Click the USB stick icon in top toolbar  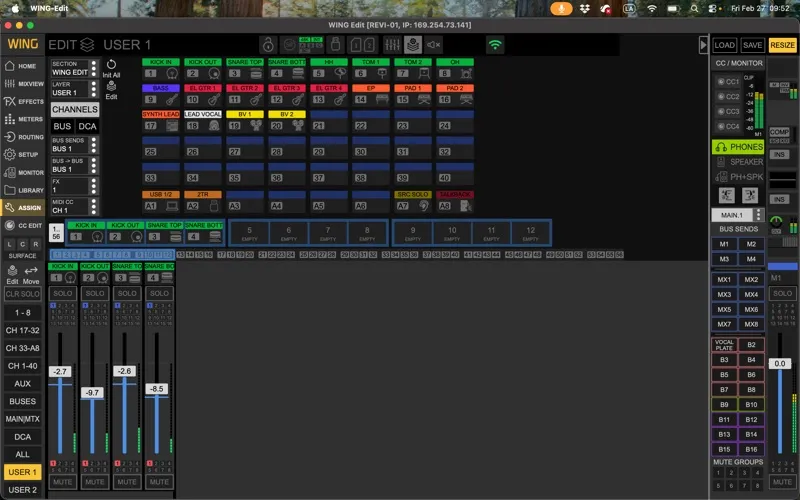(x=335, y=45)
